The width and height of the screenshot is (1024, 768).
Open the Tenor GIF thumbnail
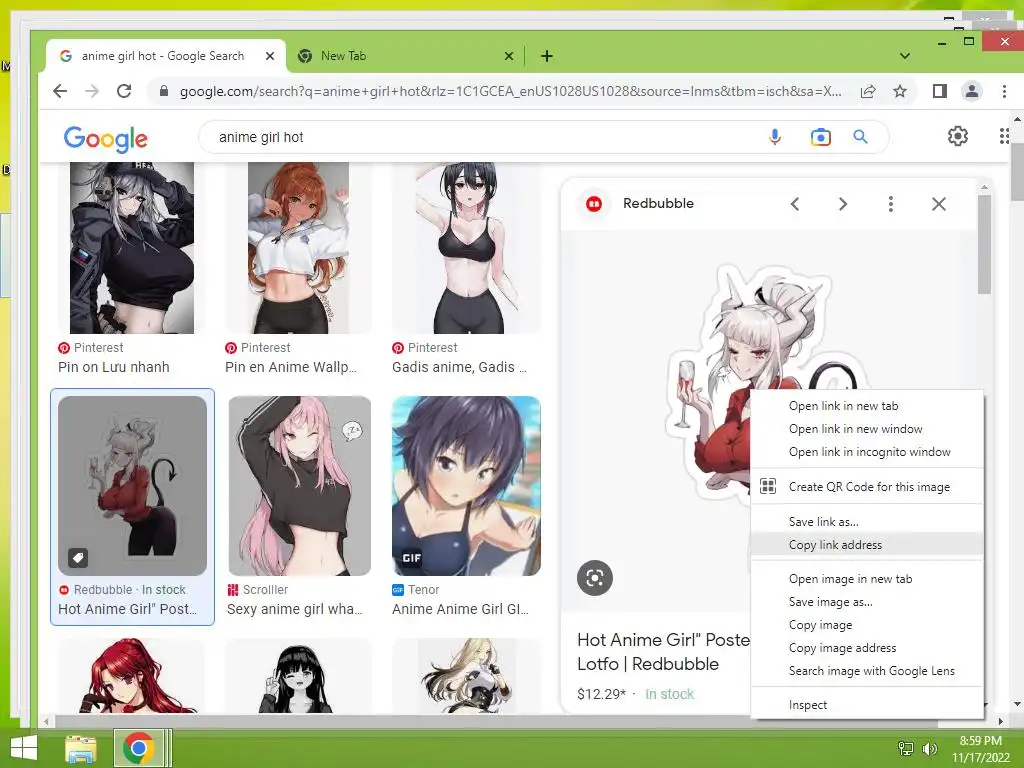click(466, 486)
